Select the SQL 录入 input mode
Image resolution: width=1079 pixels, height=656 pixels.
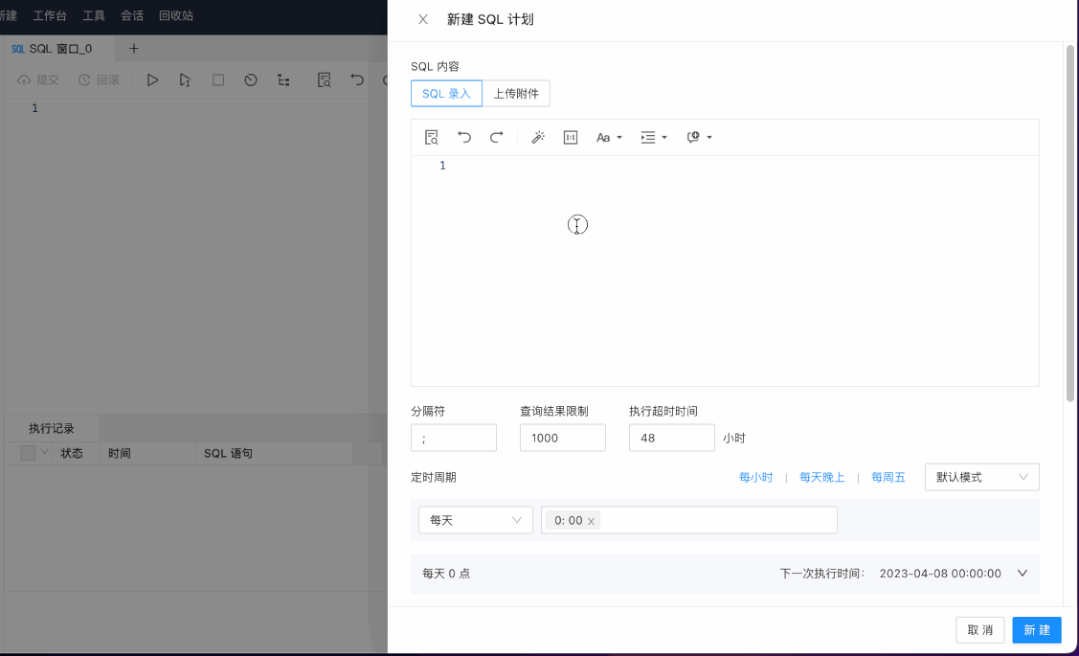pos(446,93)
